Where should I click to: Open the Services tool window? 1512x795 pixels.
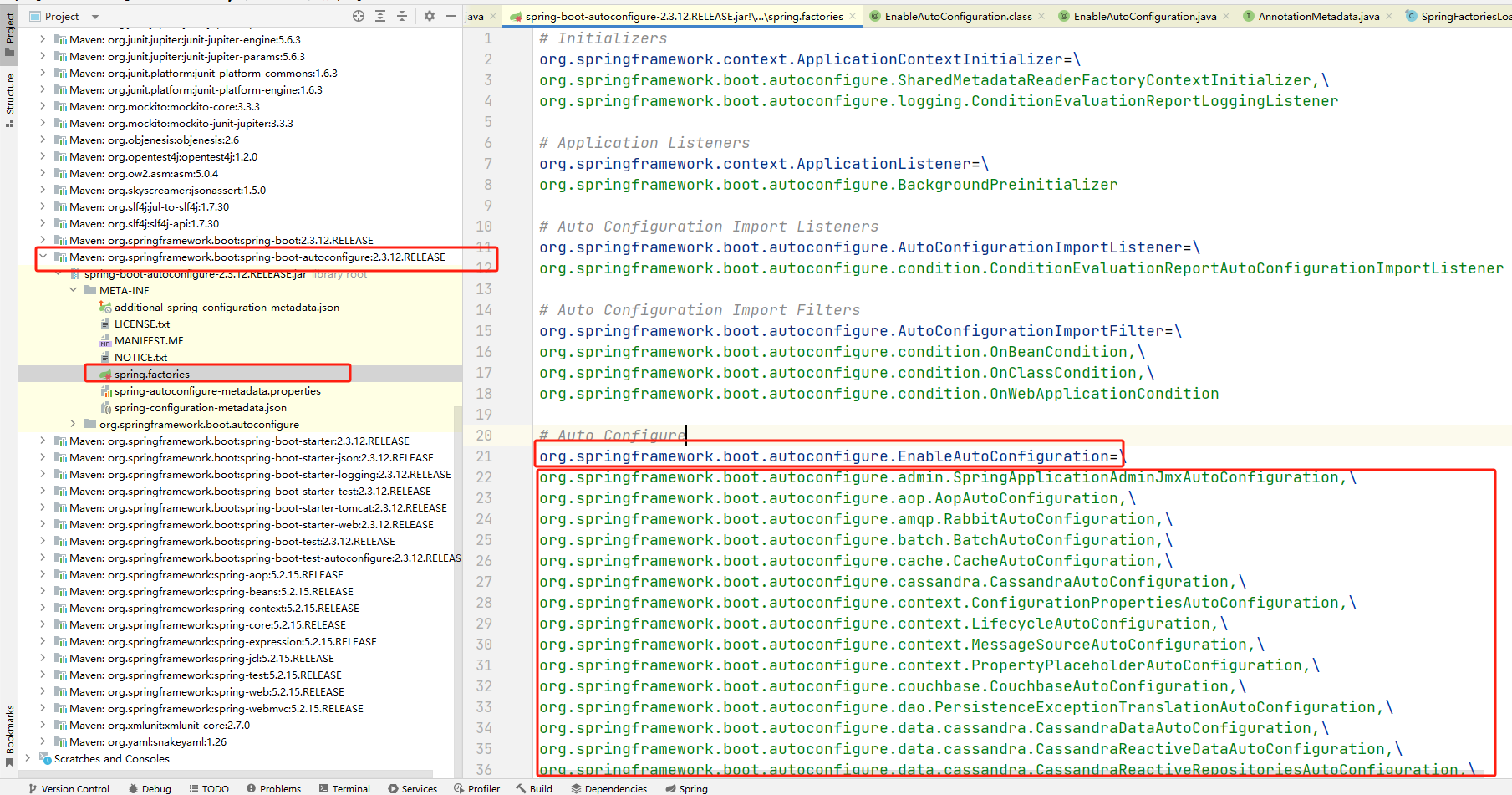(413, 788)
